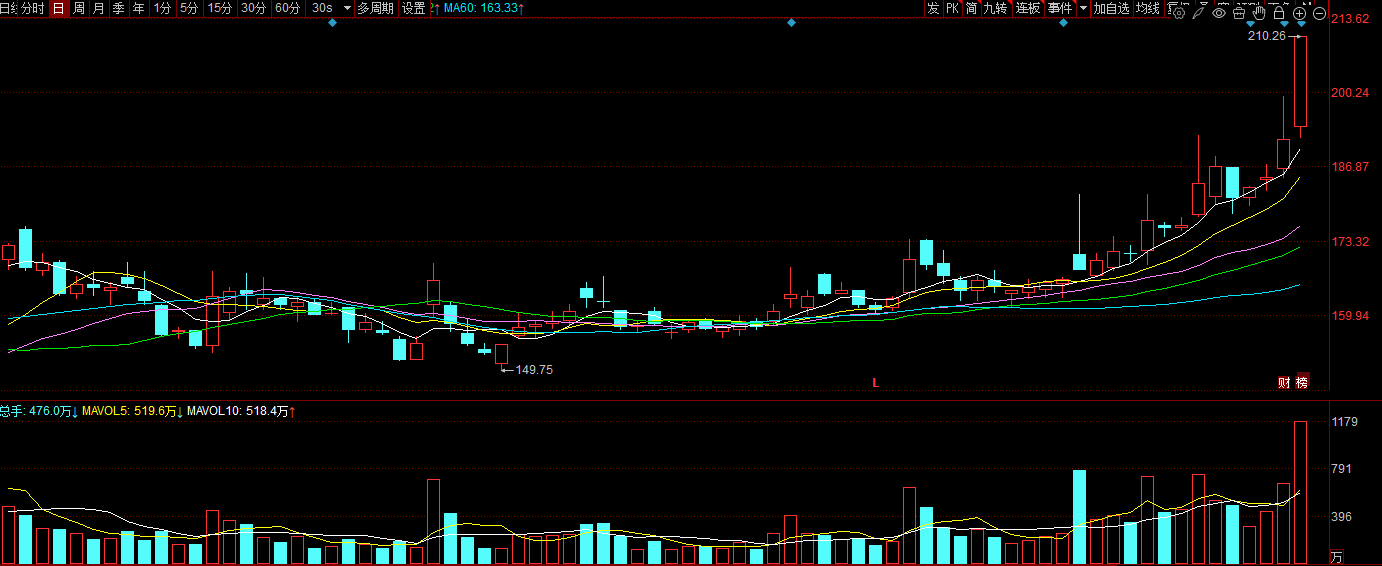This screenshot has height=566, width=1382.
Task: Toggle the 连板 indicator button
Action: pyautogui.click(x=1028, y=8)
